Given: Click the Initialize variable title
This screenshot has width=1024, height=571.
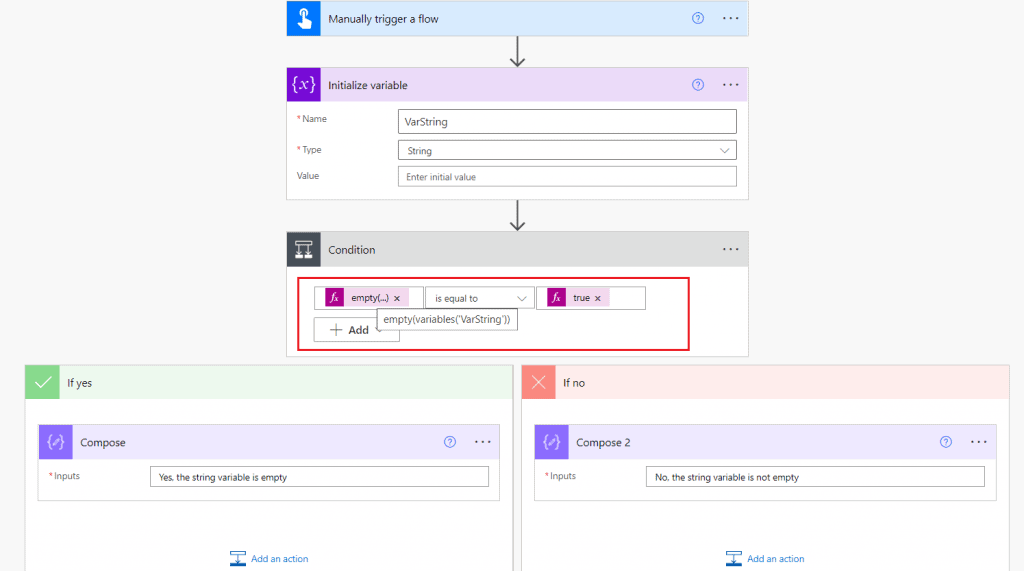Looking at the screenshot, I should pos(368,86).
